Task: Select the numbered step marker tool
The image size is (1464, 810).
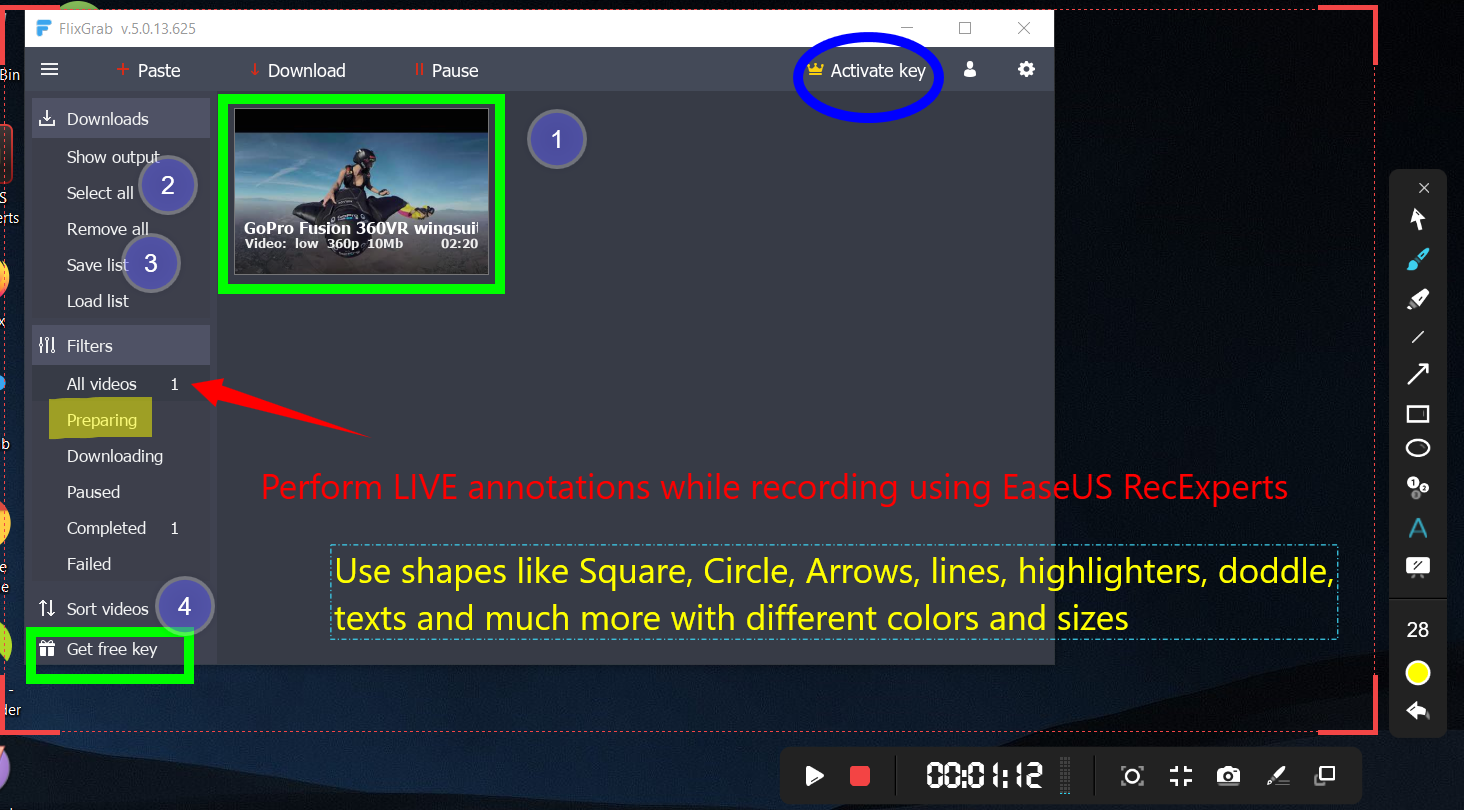Action: point(1417,487)
